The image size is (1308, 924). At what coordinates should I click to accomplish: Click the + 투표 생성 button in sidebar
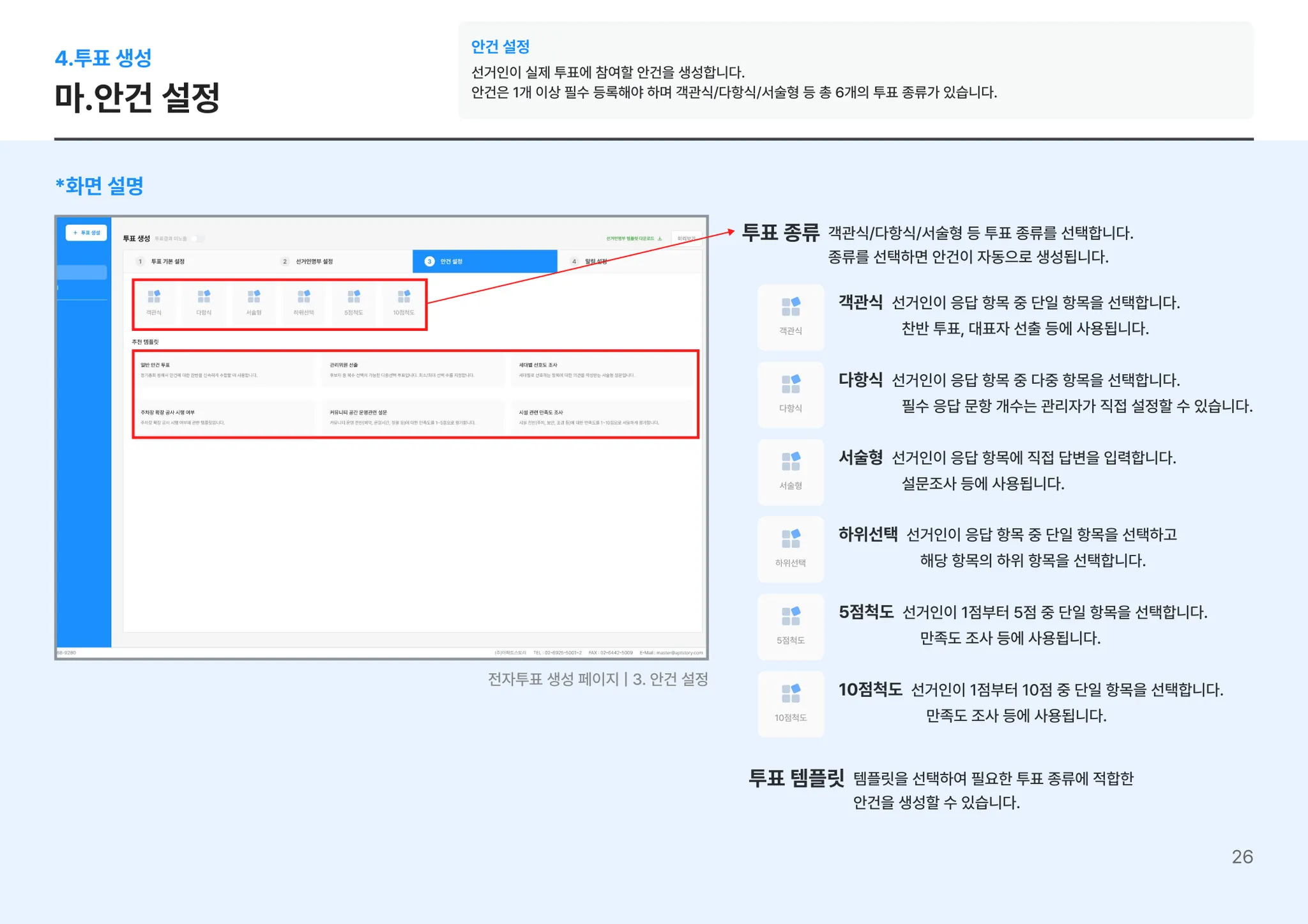click(x=86, y=232)
